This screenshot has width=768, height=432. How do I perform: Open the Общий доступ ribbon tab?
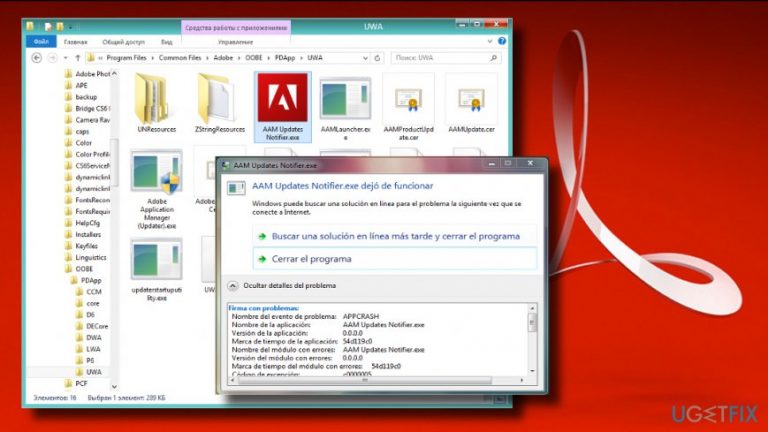123,42
